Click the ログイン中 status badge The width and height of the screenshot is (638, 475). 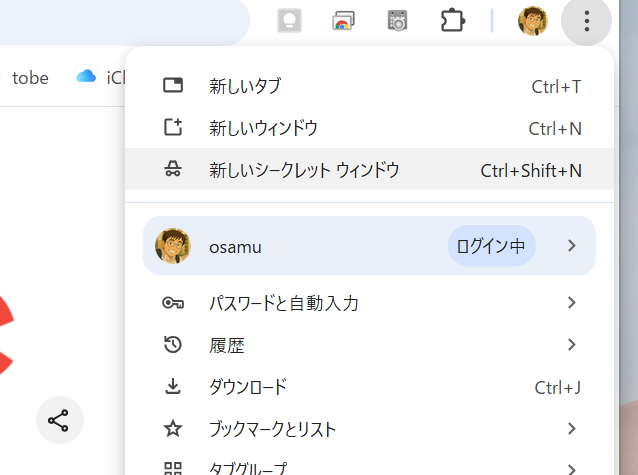pyautogui.click(x=491, y=246)
